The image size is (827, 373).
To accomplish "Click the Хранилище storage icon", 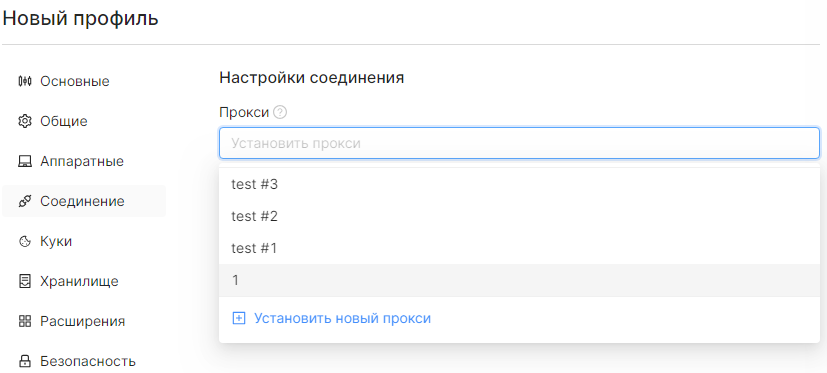I will click(25, 281).
